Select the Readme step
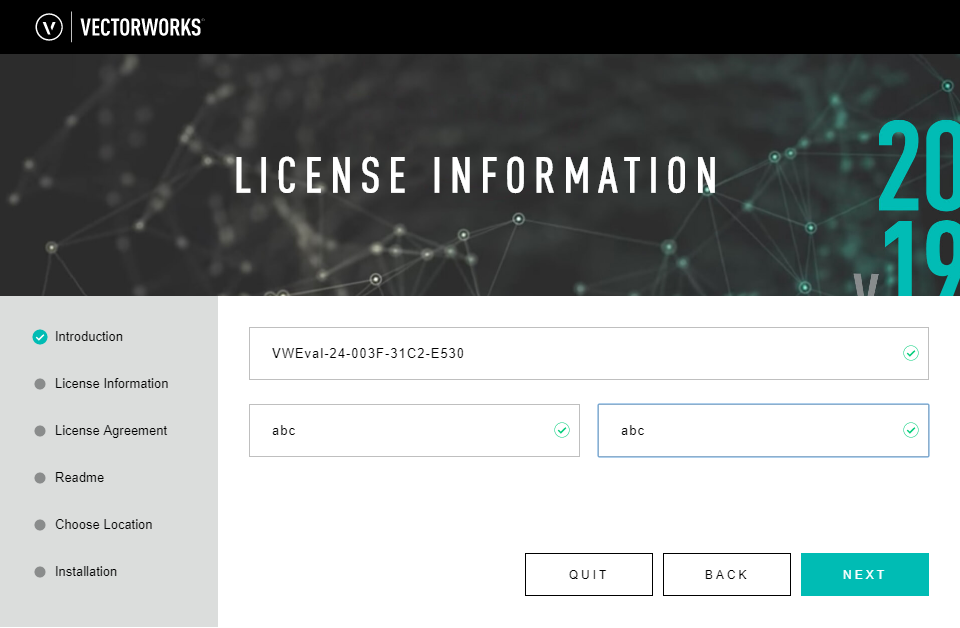This screenshot has height=628, width=960. 80,477
